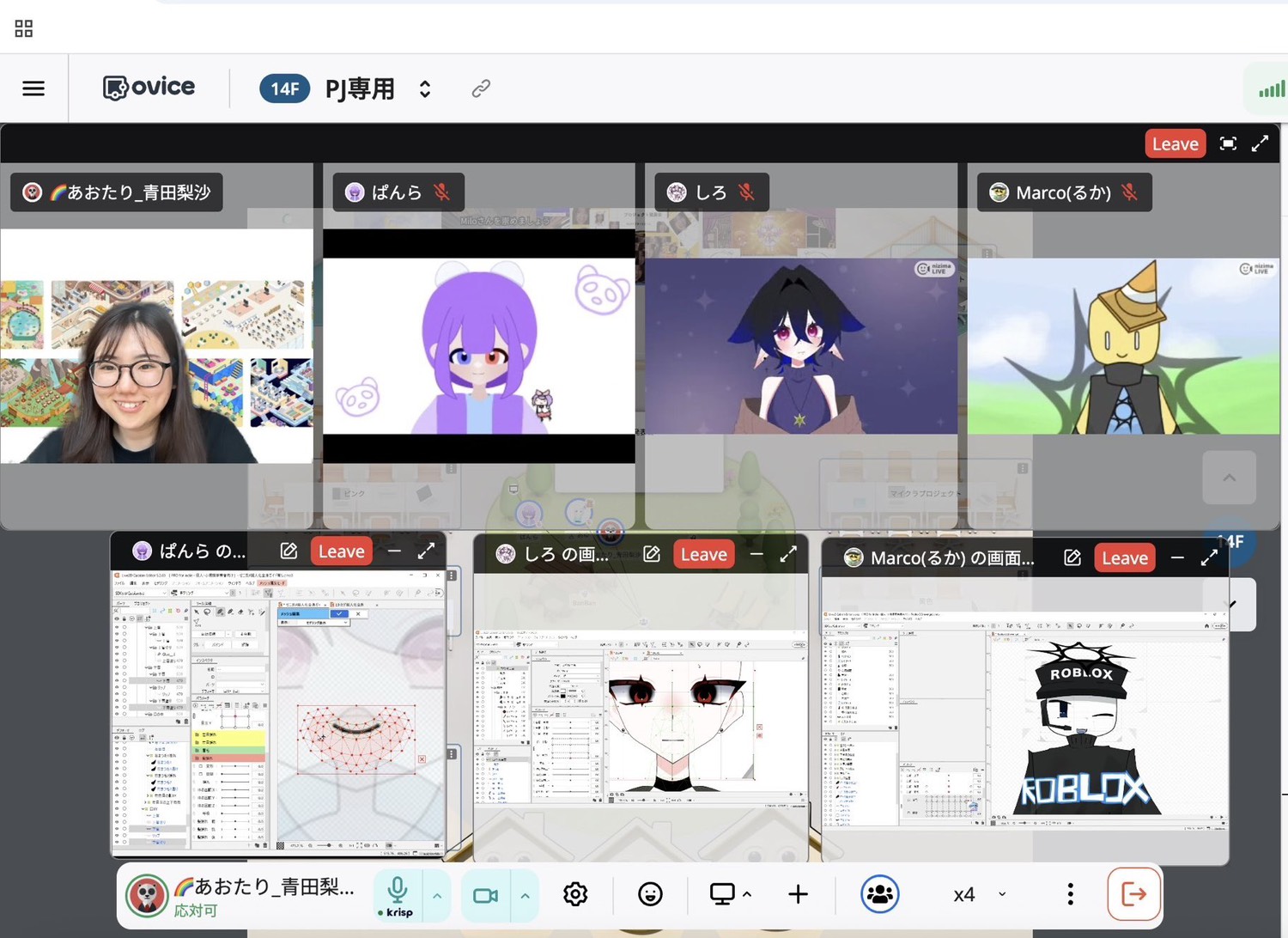The height and width of the screenshot is (938, 1288).
Task: Open the grid view icon at top left
Action: (x=24, y=28)
